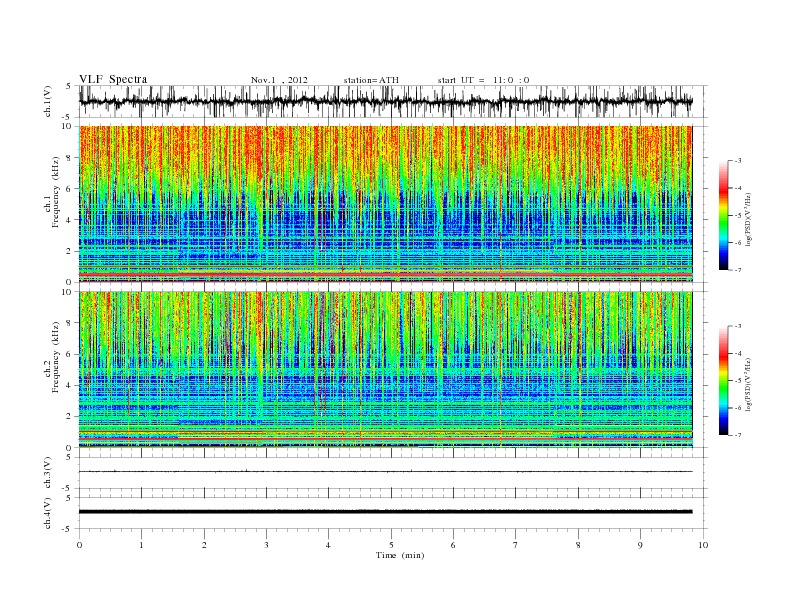This screenshot has height=612, width=792.
Task: Click inside the ch.2 spectrogram panel
Action: pyautogui.click(x=386, y=369)
